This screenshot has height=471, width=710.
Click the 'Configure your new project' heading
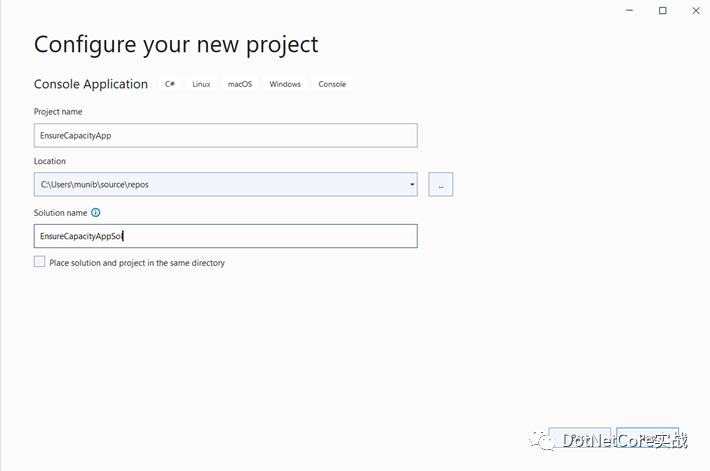(176, 45)
